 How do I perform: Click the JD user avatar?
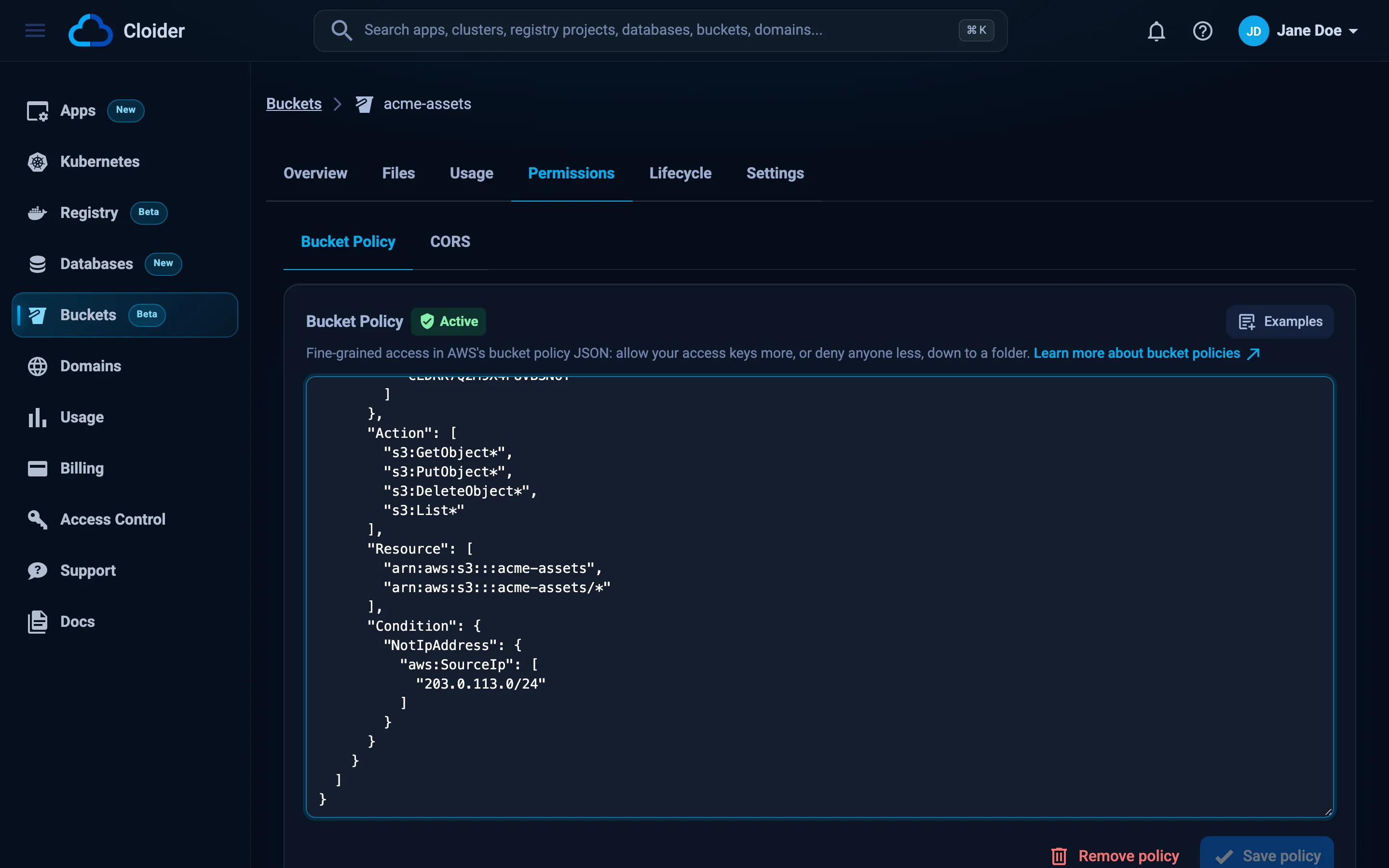coord(1253,31)
